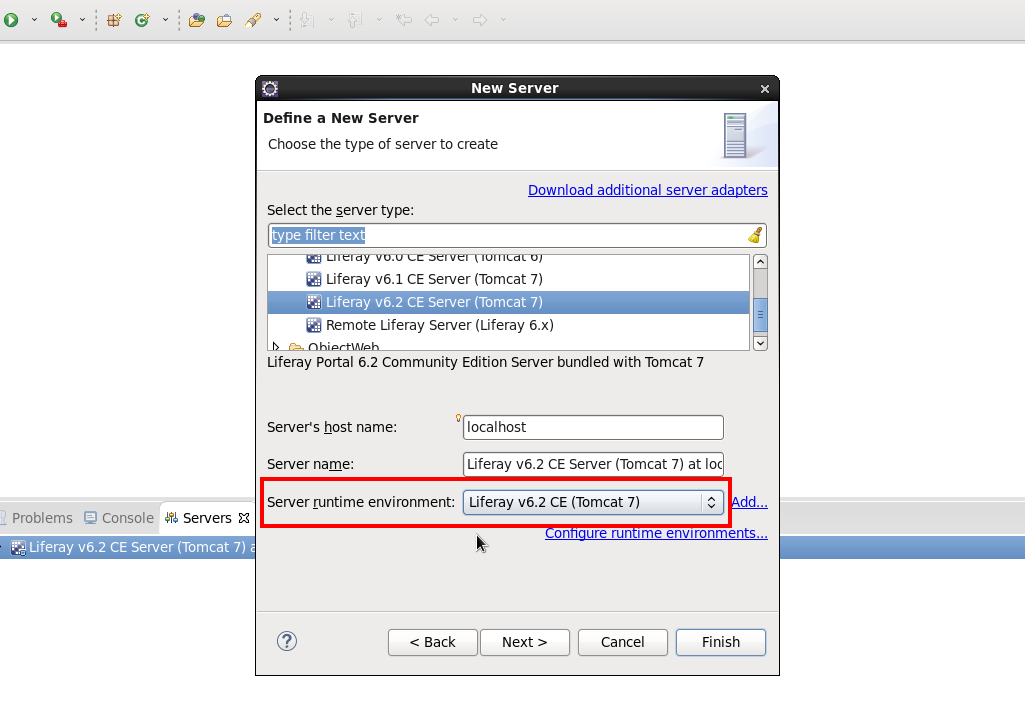Open the Run dropdown arrow
Screen dimensions: 1025x706
tap(34, 20)
